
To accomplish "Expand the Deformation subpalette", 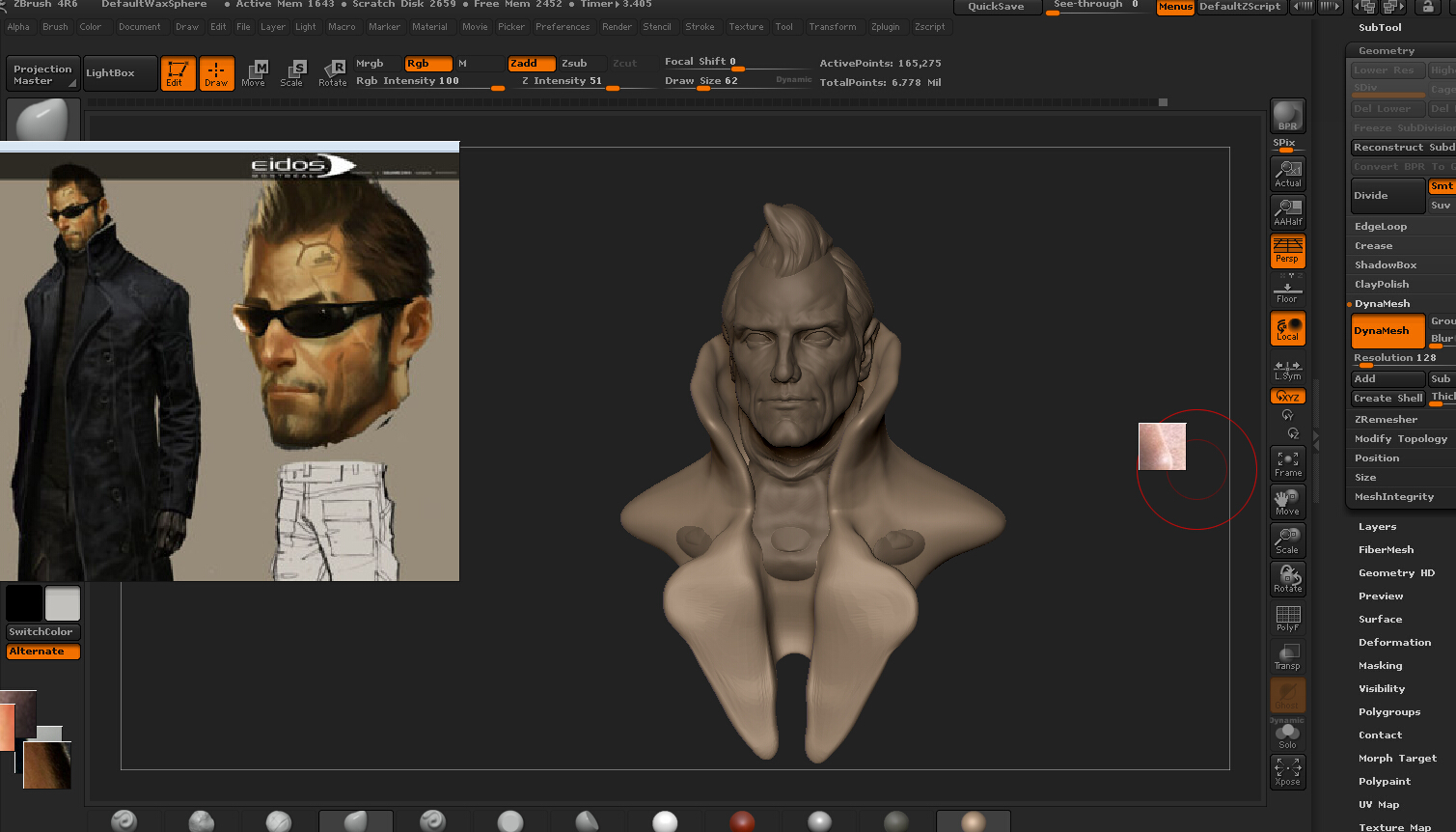I will click(x=1395, y=643).
